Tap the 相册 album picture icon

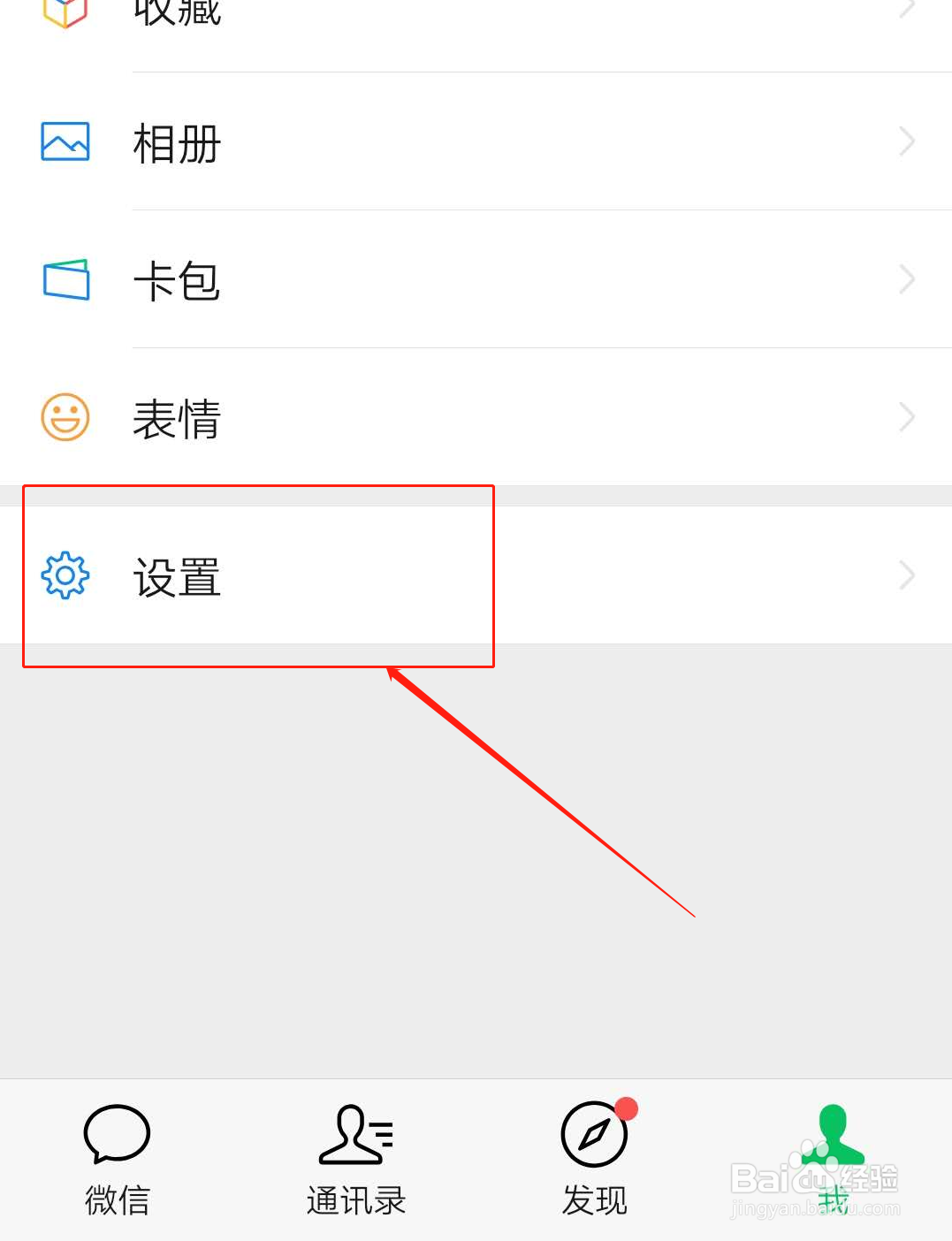65,141
